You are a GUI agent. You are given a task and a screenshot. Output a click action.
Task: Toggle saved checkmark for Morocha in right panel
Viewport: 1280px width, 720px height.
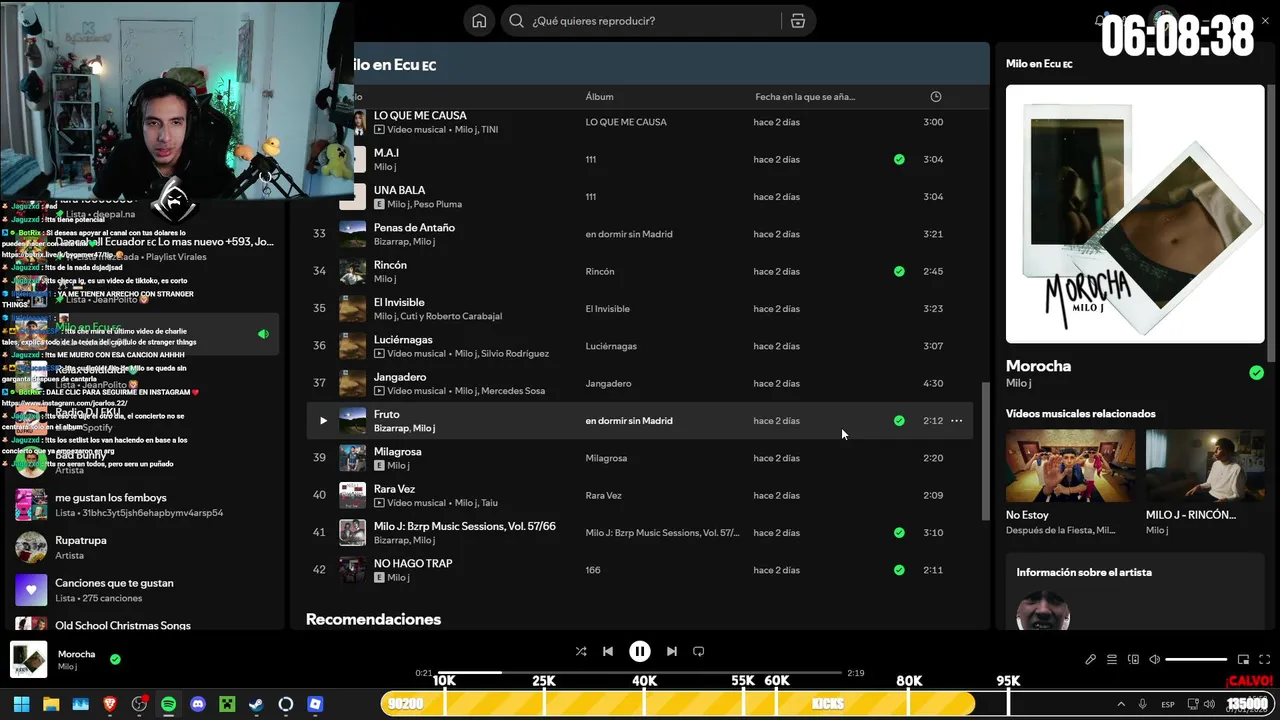point(1256,373)
